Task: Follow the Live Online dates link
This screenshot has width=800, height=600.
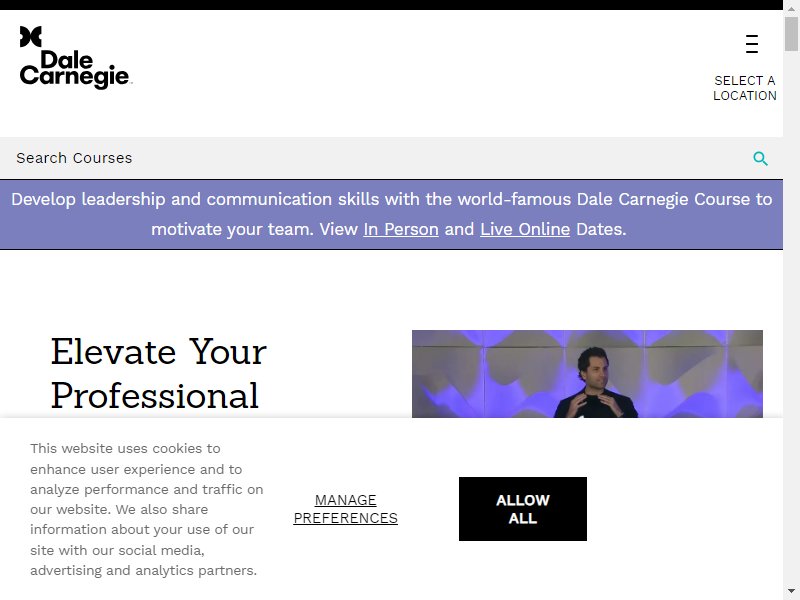Action: pyautogui.click(x=525, y=230)
